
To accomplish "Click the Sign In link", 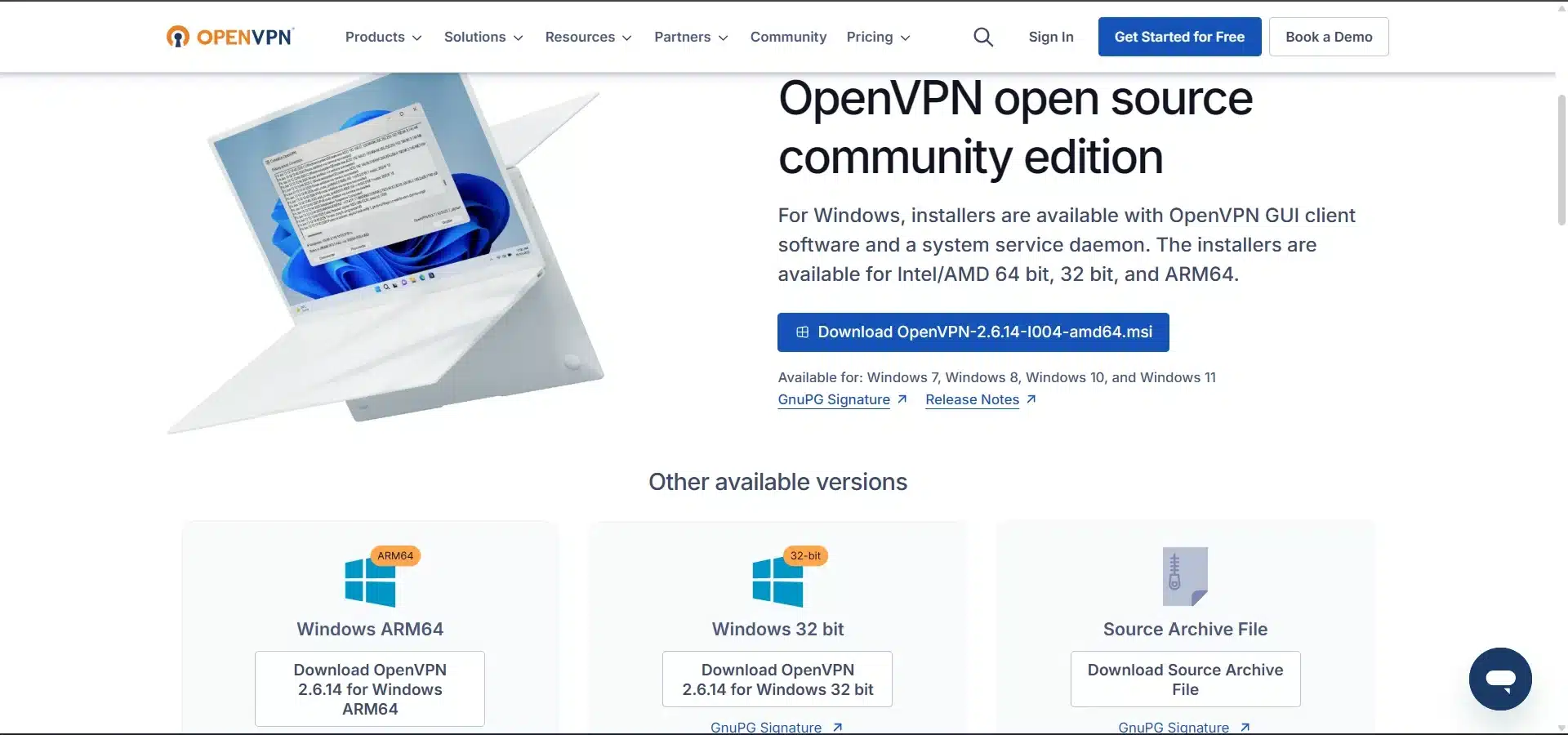I will pos(1051,37).
